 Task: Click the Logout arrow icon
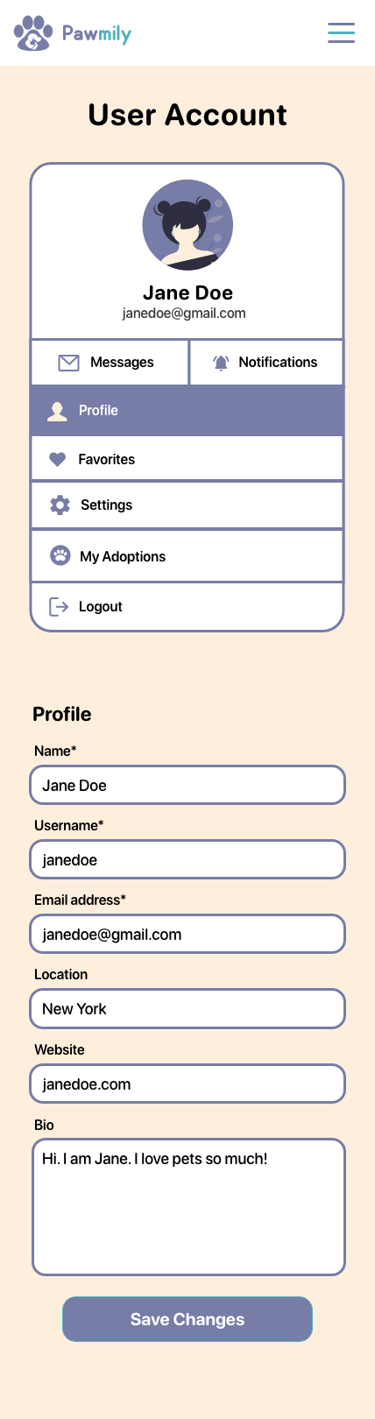point(59,607)
